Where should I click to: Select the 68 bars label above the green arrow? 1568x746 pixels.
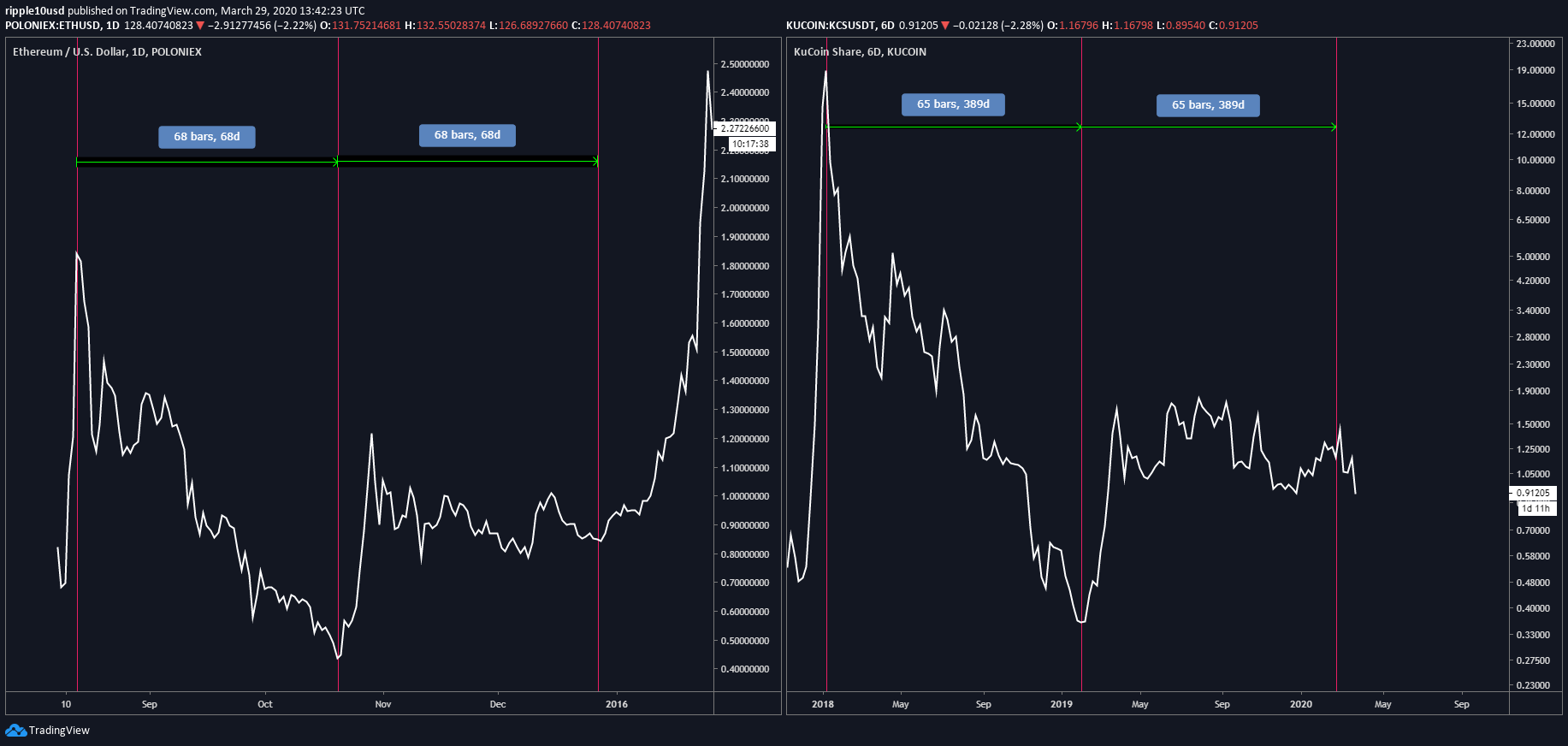[467, 135]
